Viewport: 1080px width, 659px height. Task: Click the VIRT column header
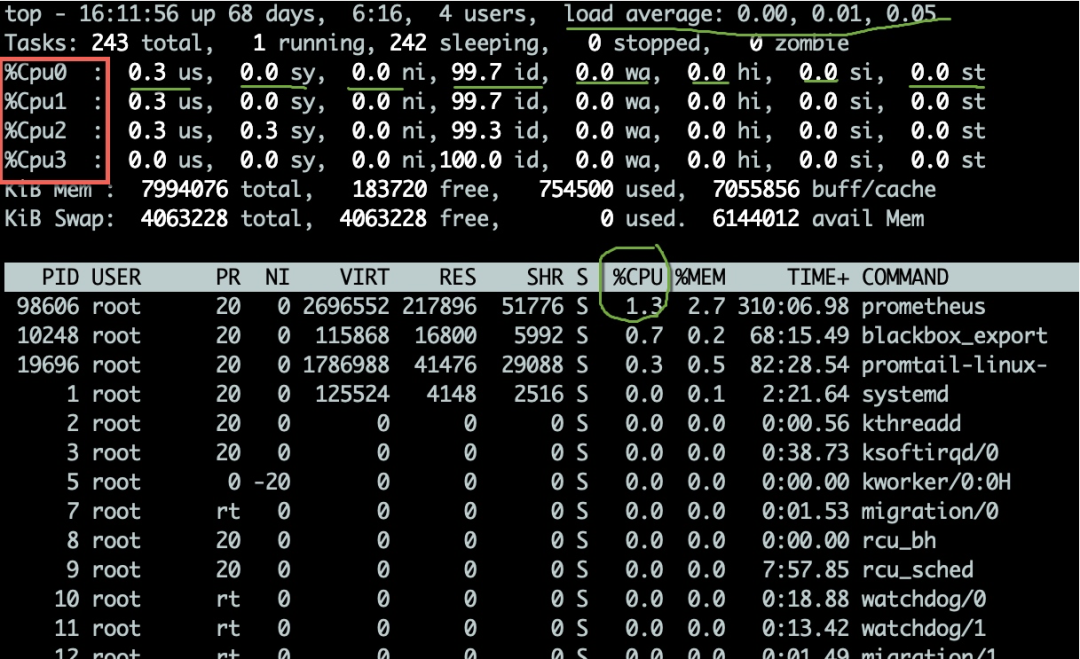click(364, 277)
